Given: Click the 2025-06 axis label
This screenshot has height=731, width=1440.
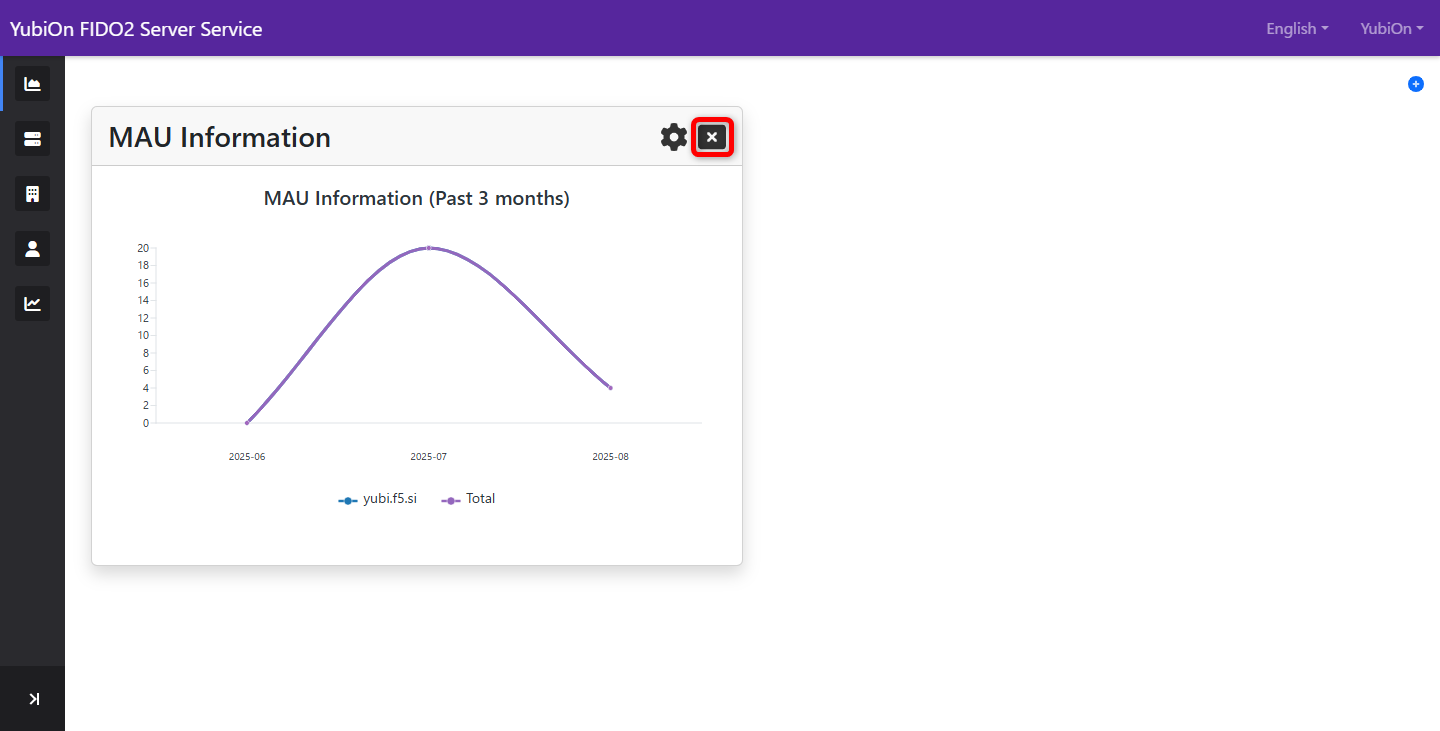Looking at the screenshot, I should click(247, 457).
